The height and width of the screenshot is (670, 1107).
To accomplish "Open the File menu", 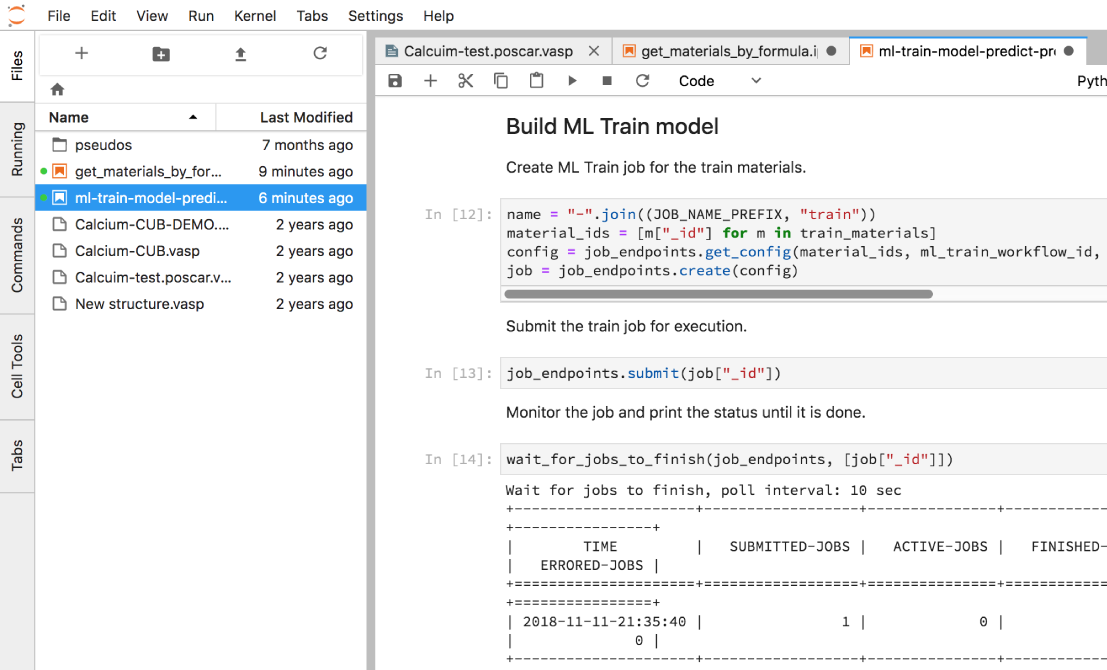I will 59,16.
